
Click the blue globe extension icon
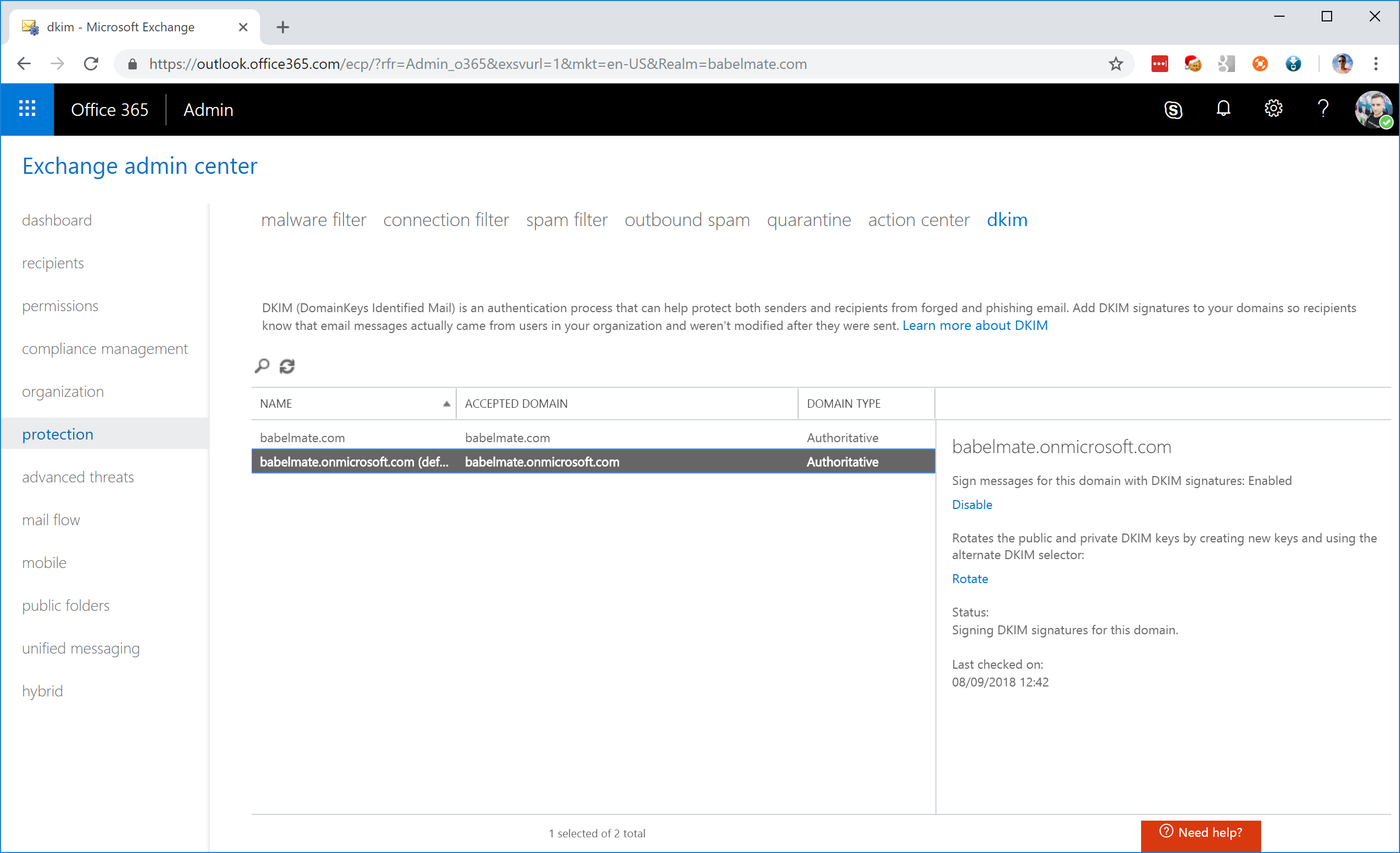tap(1294, 64)
